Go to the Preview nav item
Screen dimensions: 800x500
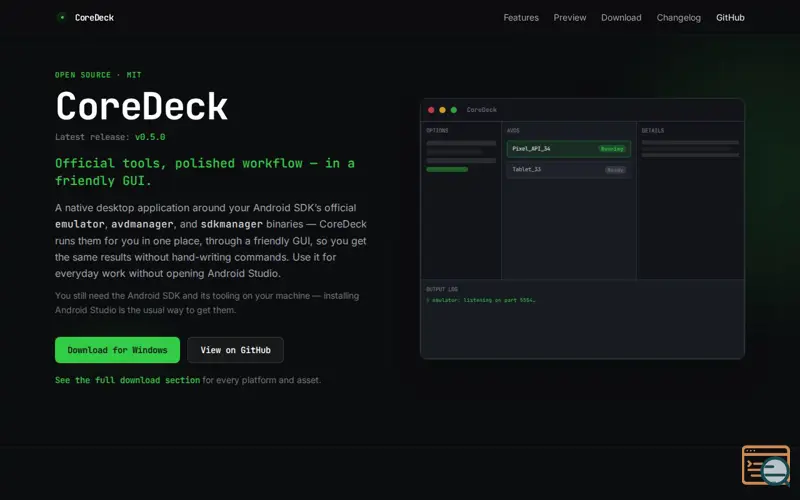pos(570,17)
